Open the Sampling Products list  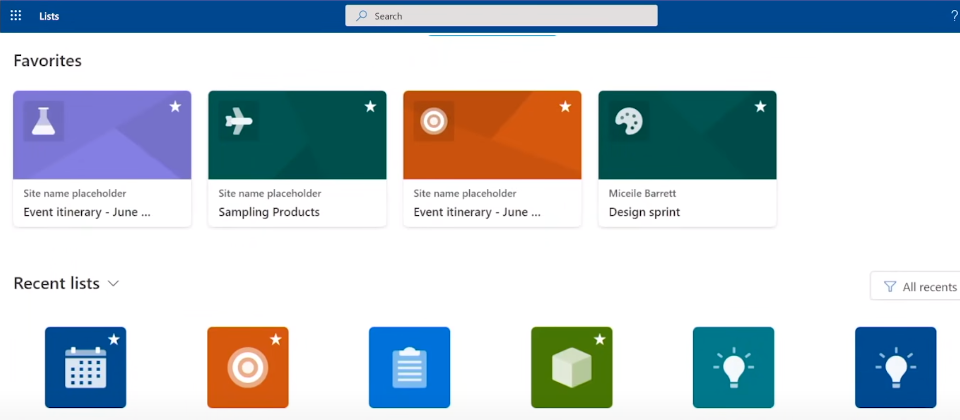tap(269, 212)
